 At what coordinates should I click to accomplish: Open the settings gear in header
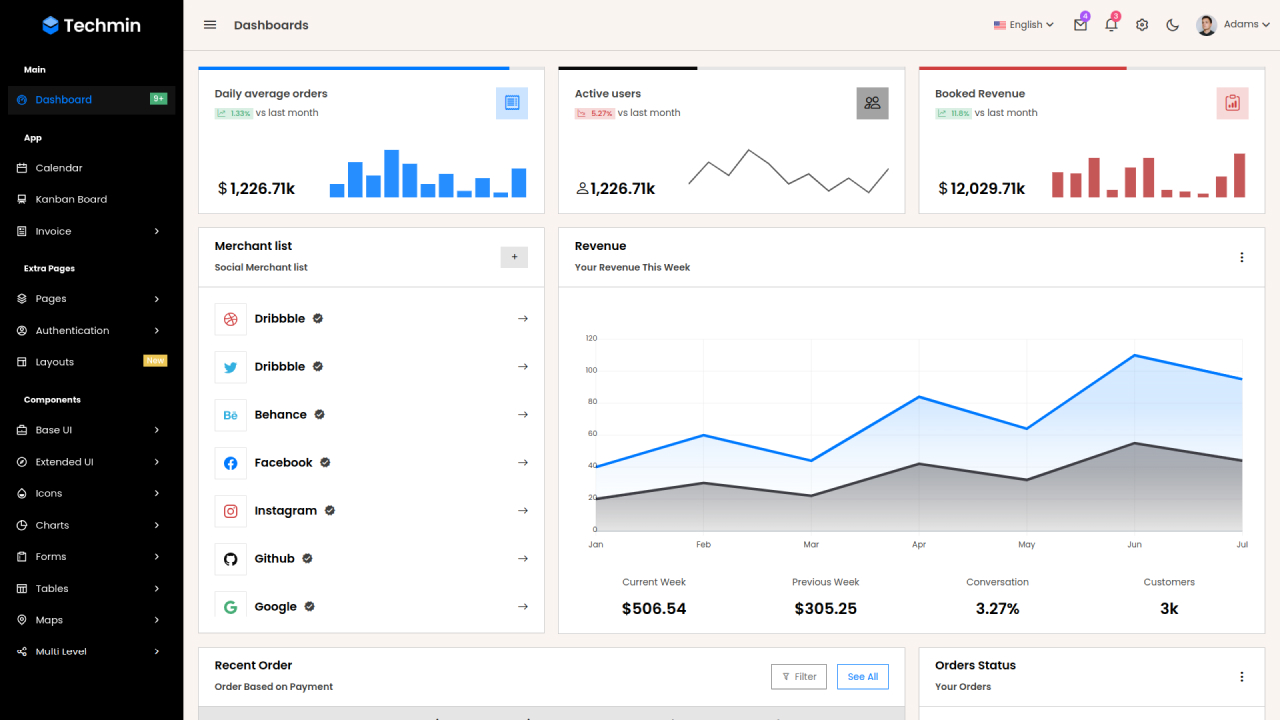pyautogui.click(x=1142, y=25)
